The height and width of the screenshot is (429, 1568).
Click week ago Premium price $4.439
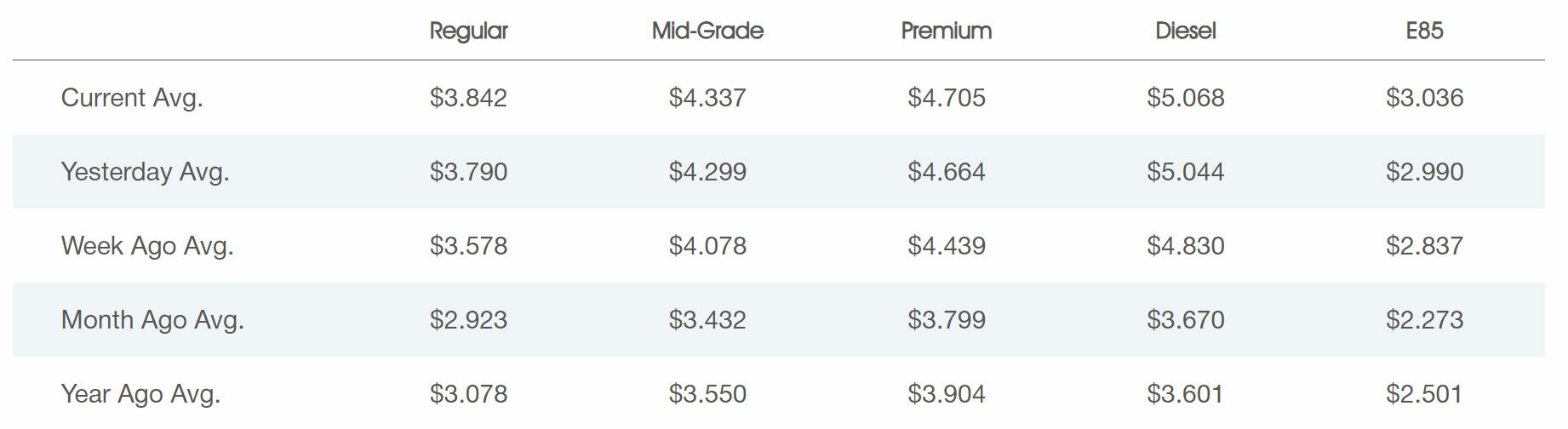pos(947,246)
